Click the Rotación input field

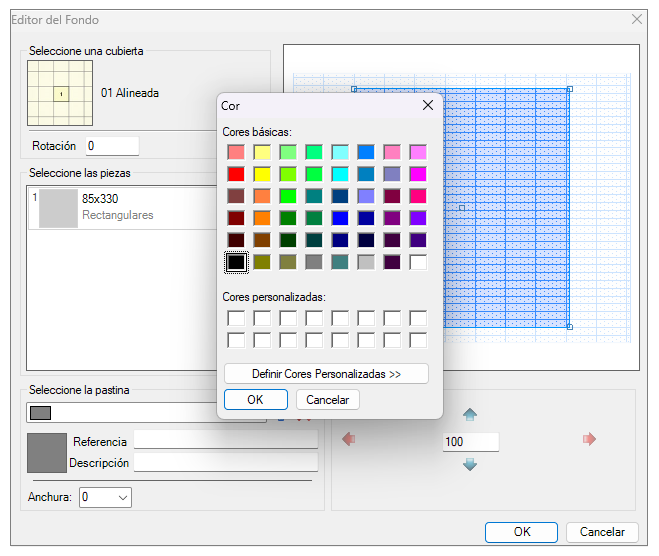coord(112,146)
